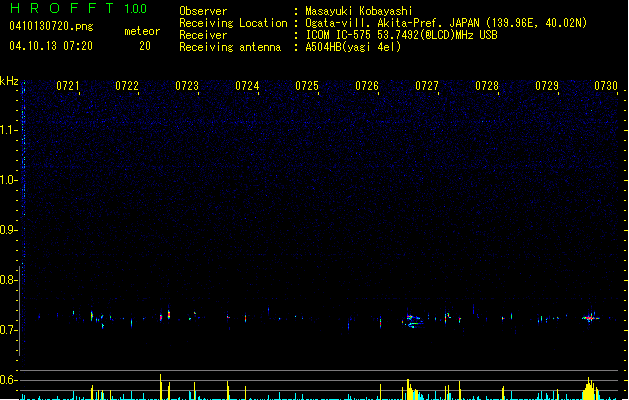Click the bright echo cluster before 0730

pos(590,318)
